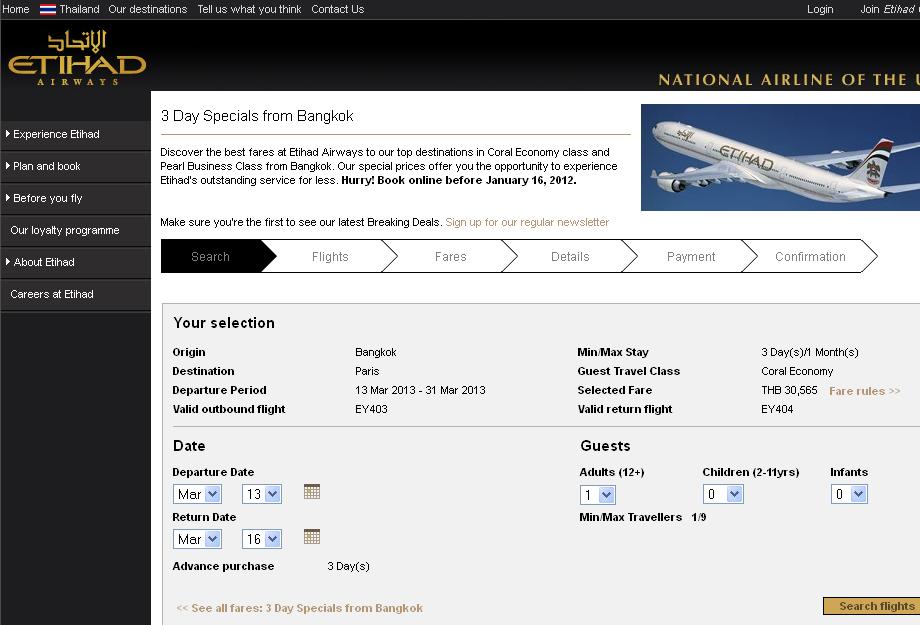The height and width of the screenshot is (625, 920).
Task: Click the Thailand flag icon
Action: 48,9
